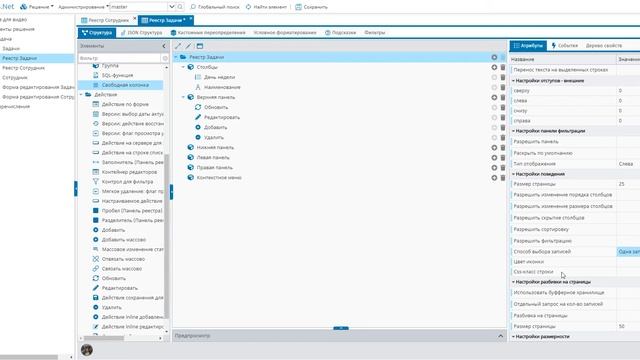This screenshot has height=360, width=640.
Task: Delete the Верхняя панель node
Action: tap(503, 97)
